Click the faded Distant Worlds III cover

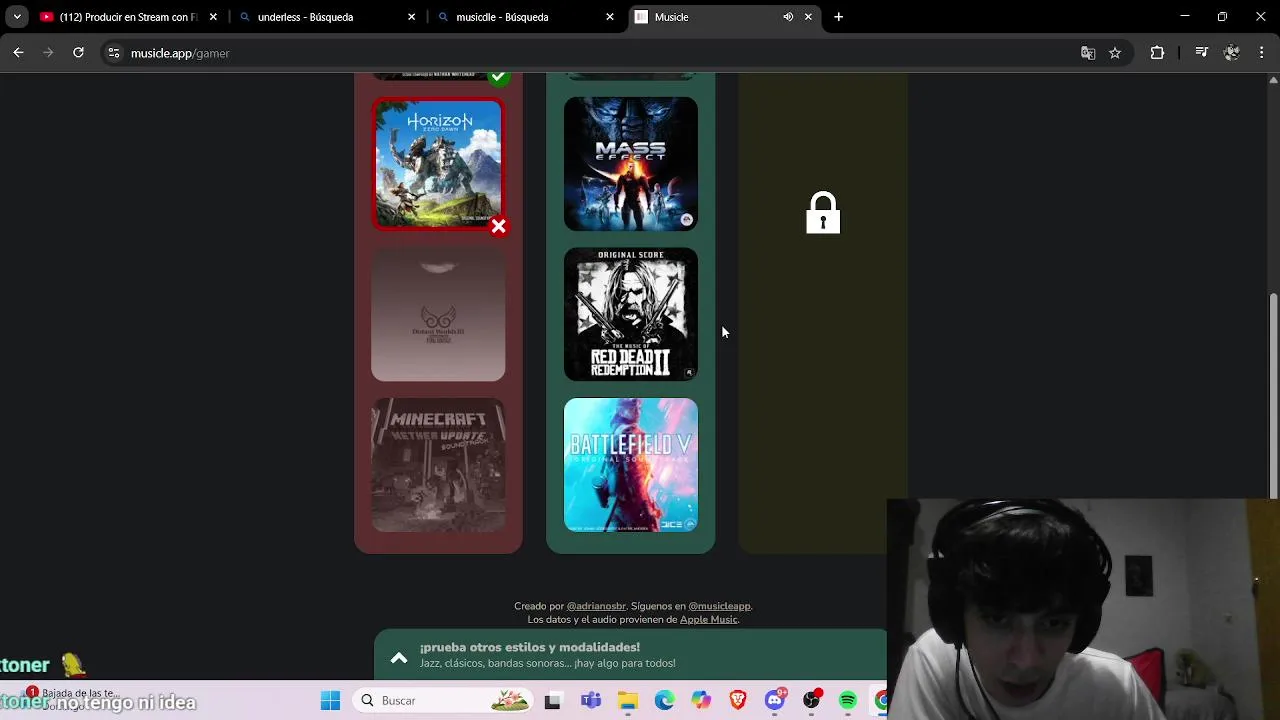pos(438,314)
